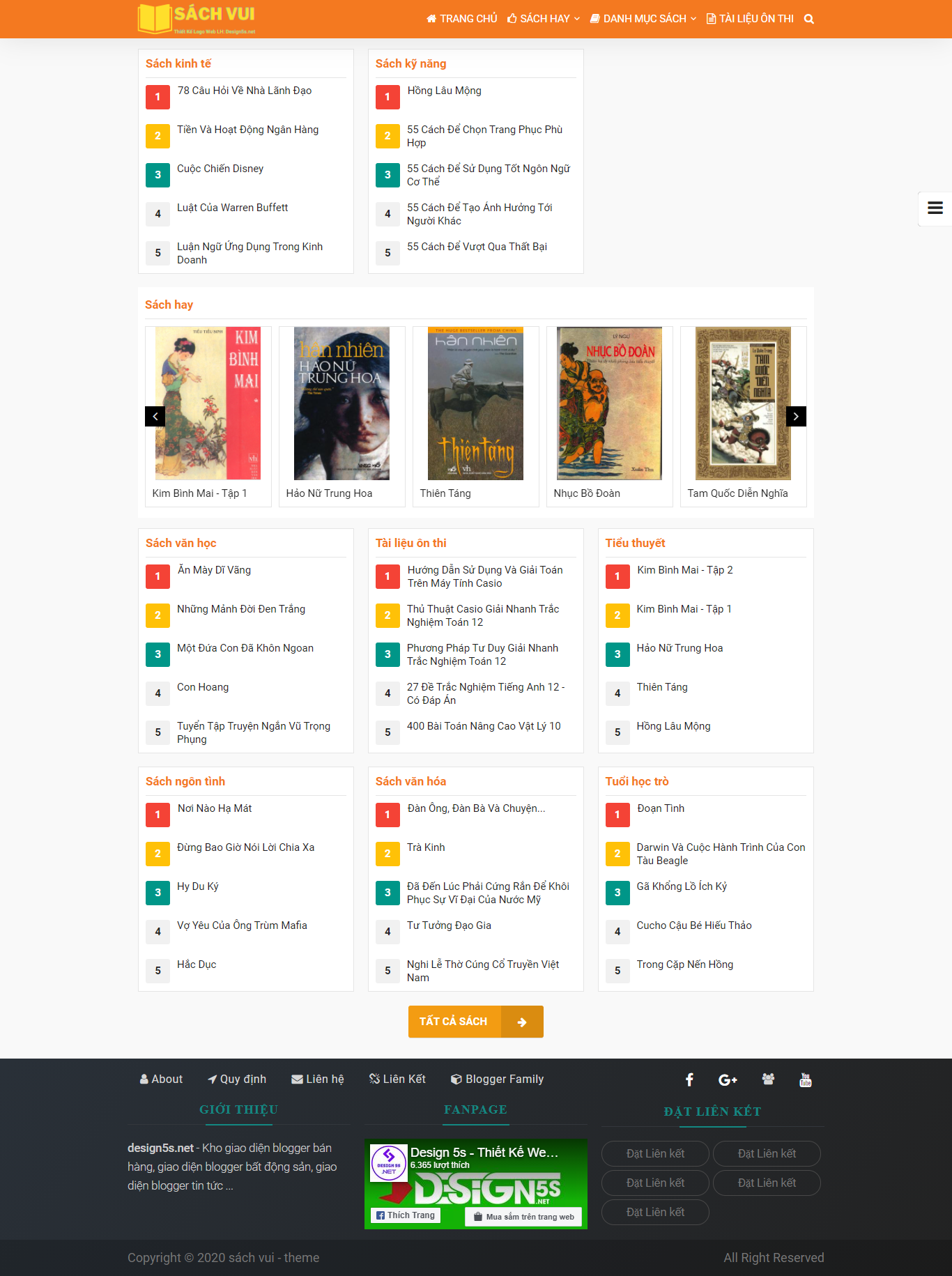The image size is (952, 1276).
Task: Open Tài liệu ôn thi menu item
Action: 750,19
